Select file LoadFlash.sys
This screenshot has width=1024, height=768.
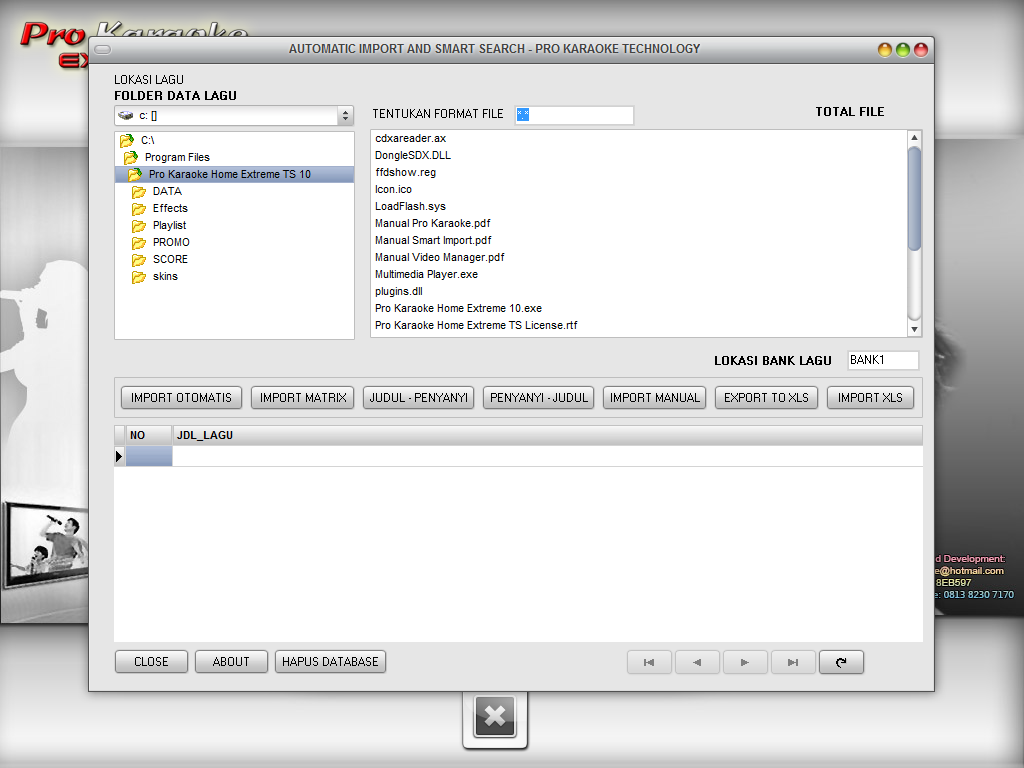click(410, 206)
